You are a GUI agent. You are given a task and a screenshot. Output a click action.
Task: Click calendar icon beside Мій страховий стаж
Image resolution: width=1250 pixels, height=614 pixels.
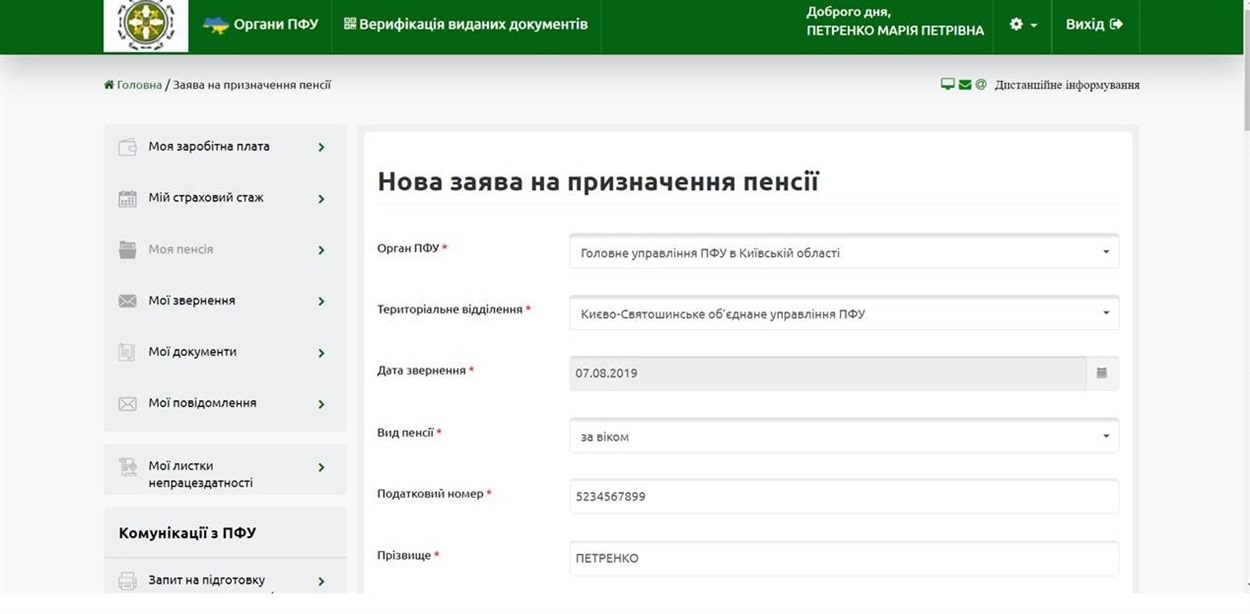click(x=127, y=198)
